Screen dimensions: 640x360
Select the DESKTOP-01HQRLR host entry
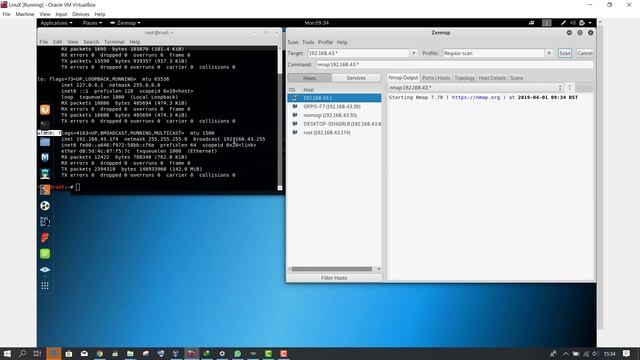pos(334,124)
